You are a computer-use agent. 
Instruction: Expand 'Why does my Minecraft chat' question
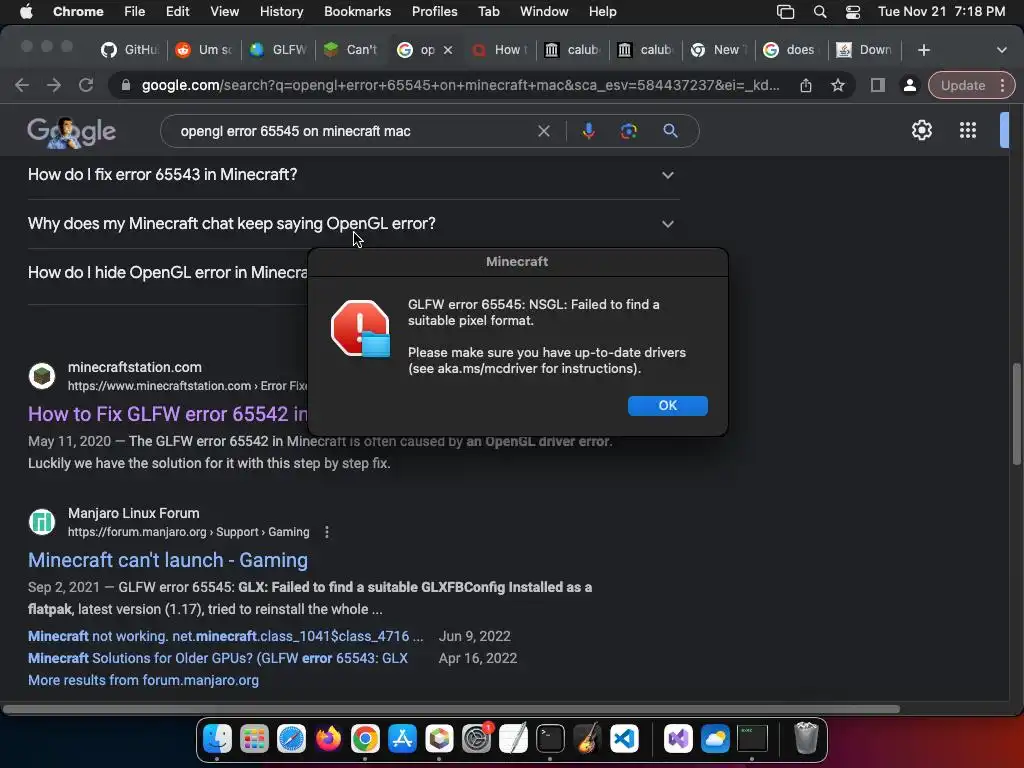[353, 224]
